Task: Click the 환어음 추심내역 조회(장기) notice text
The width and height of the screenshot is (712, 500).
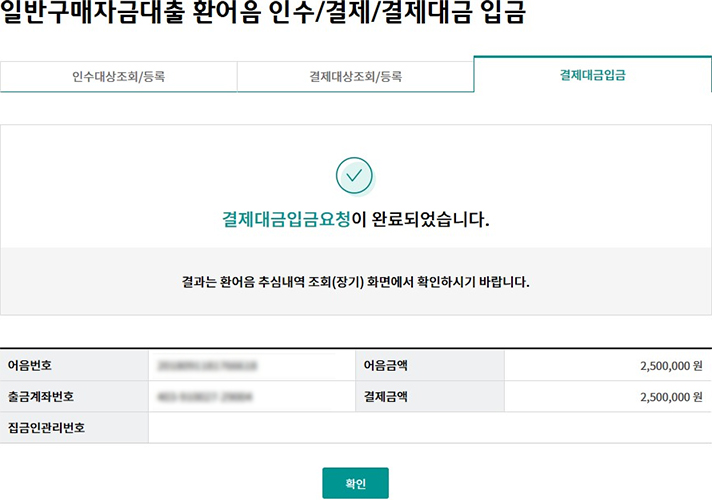Action: pos(298,282)
